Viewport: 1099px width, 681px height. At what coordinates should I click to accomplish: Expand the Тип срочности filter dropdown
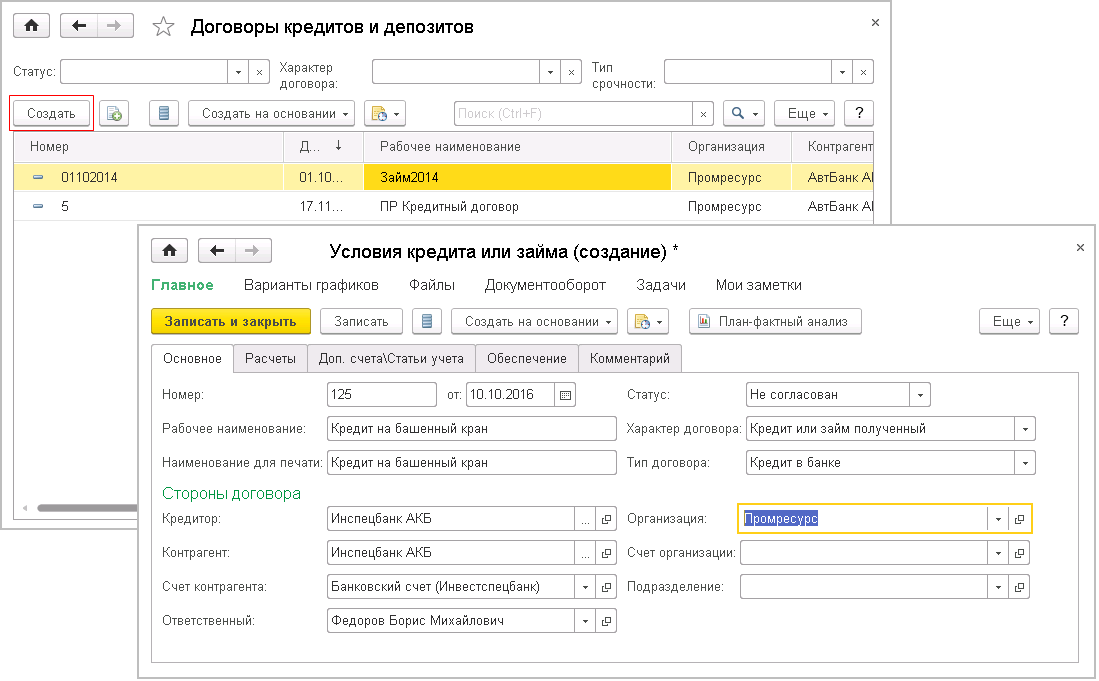pos(842,72)
